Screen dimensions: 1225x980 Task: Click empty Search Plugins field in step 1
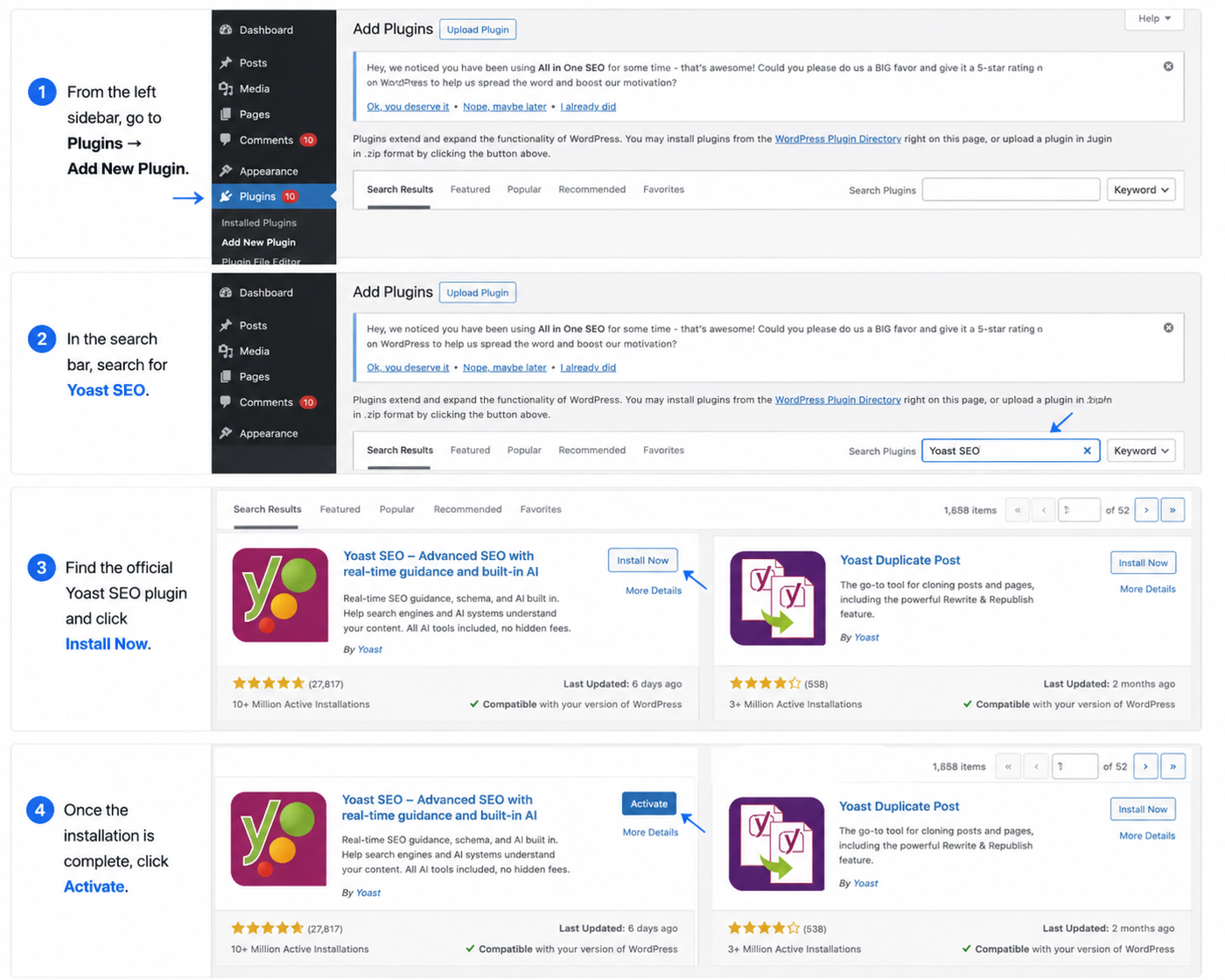pos(1011,190)
